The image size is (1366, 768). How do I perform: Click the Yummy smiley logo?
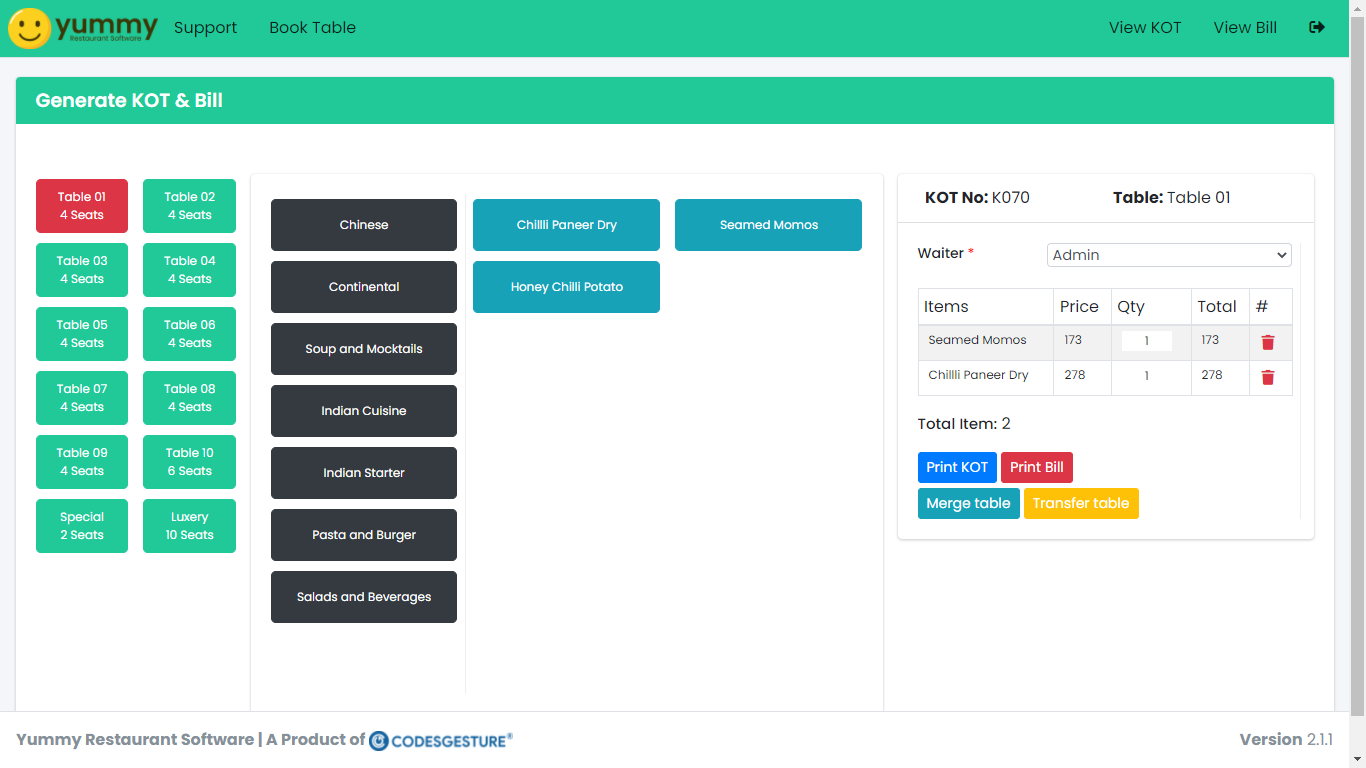30,28
